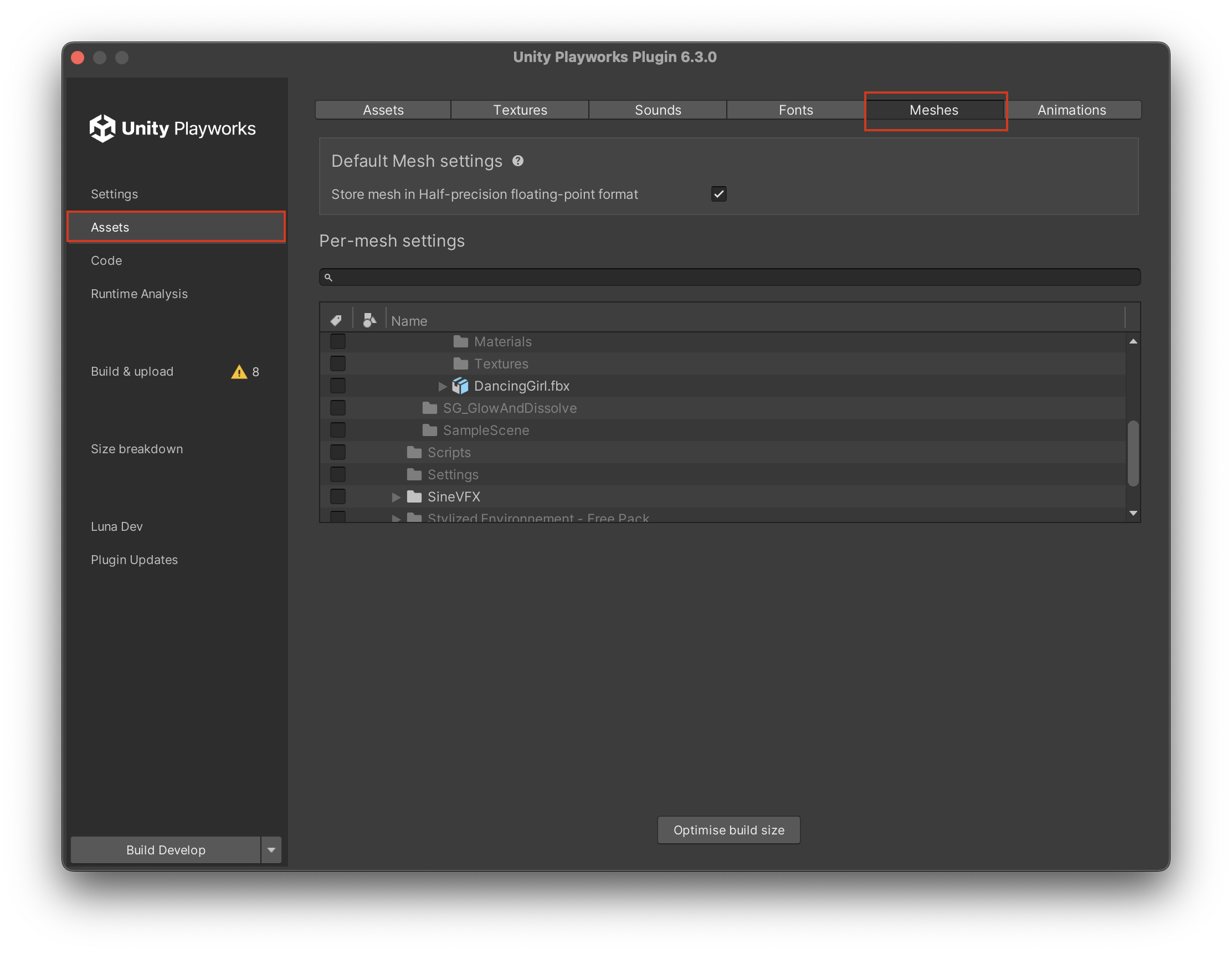Image resolution: width=1232 pixels, height=953 pixels.
Task: Switch to the Sounds tab
Action: [x=658, y=110]
